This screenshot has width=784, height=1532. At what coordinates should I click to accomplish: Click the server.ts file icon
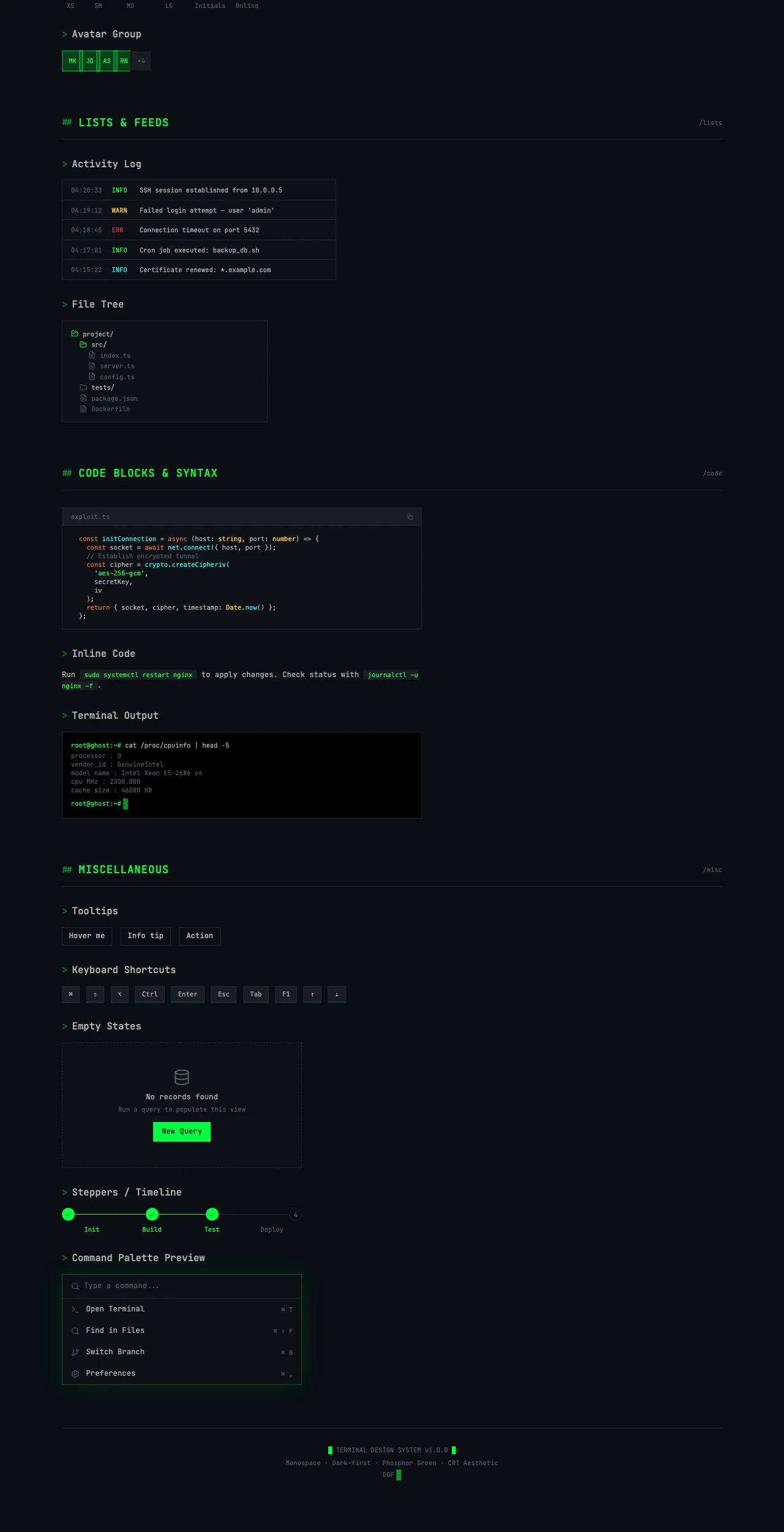92,366
